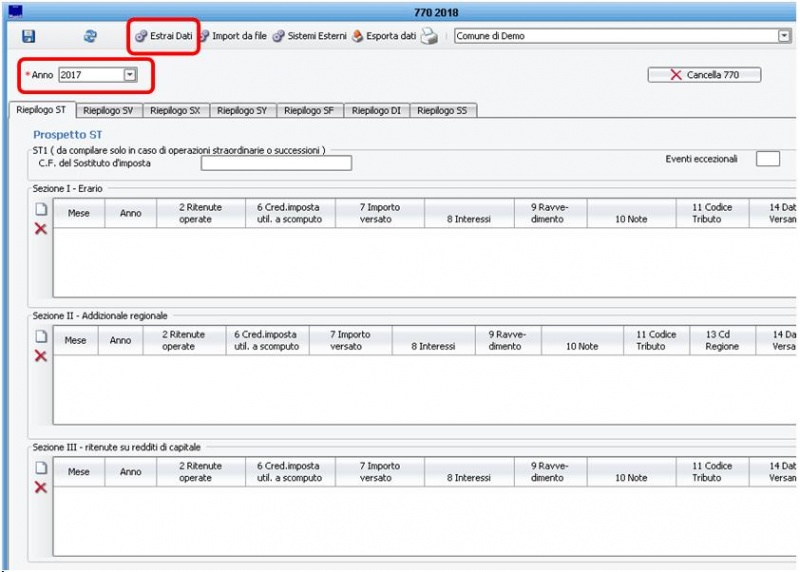The height and width of the screenshot is (572, 800).
Task: Click Estrai Dati in the toolbar
Action: 163,36
